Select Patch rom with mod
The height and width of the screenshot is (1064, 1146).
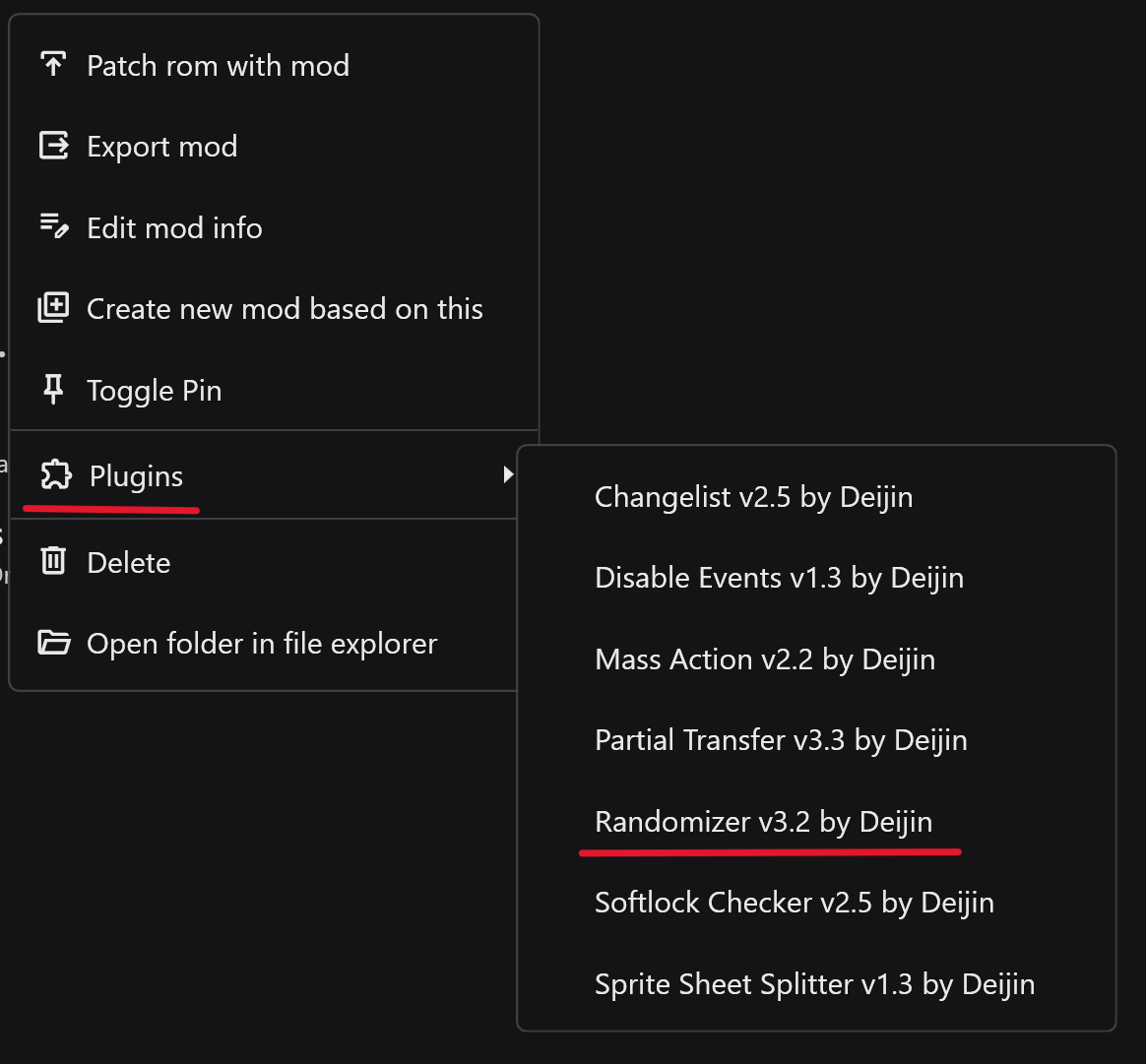click(218, 66)
